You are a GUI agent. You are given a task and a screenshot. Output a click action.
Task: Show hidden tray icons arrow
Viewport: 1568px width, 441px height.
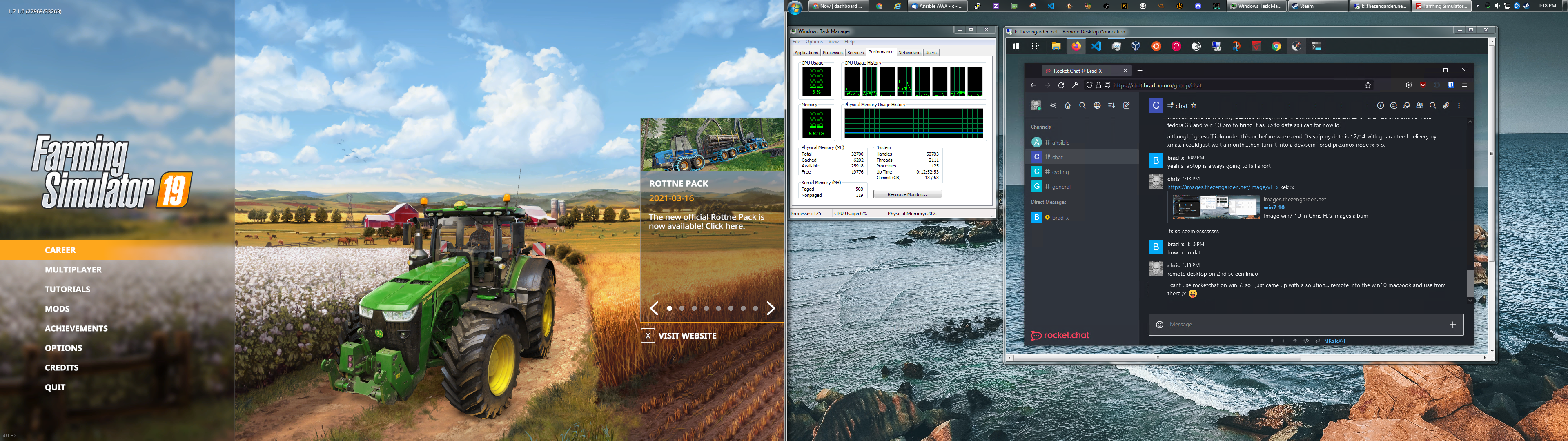point(1477,5)
